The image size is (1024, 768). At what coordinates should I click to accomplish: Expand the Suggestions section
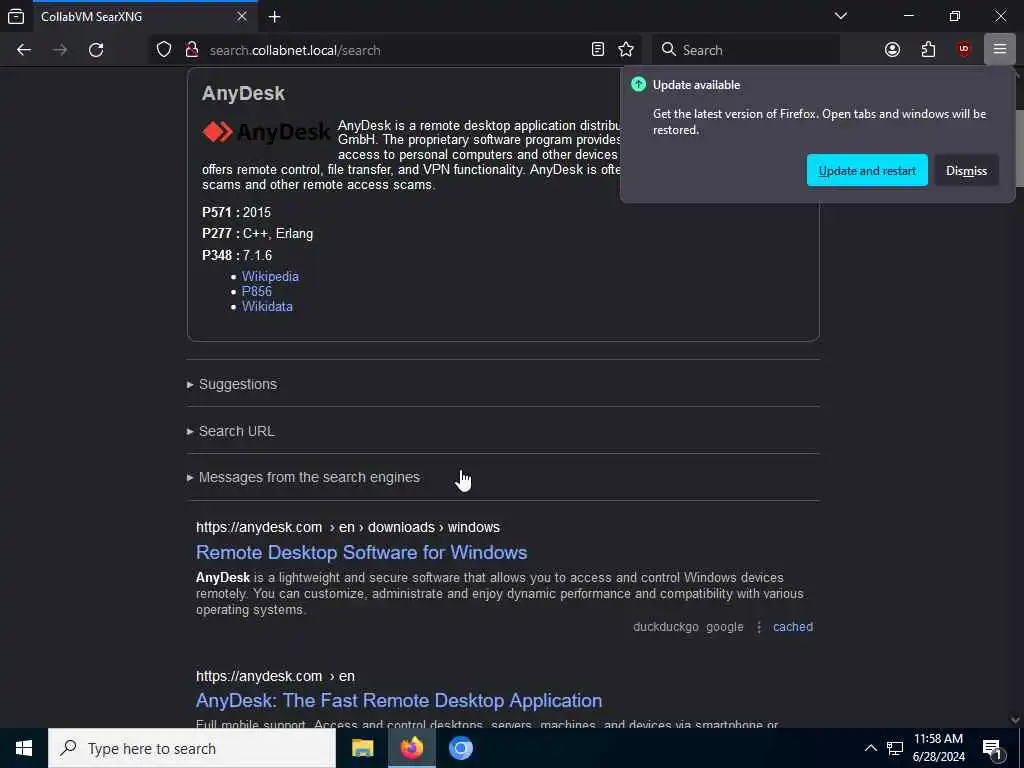[x=238, y=384]
